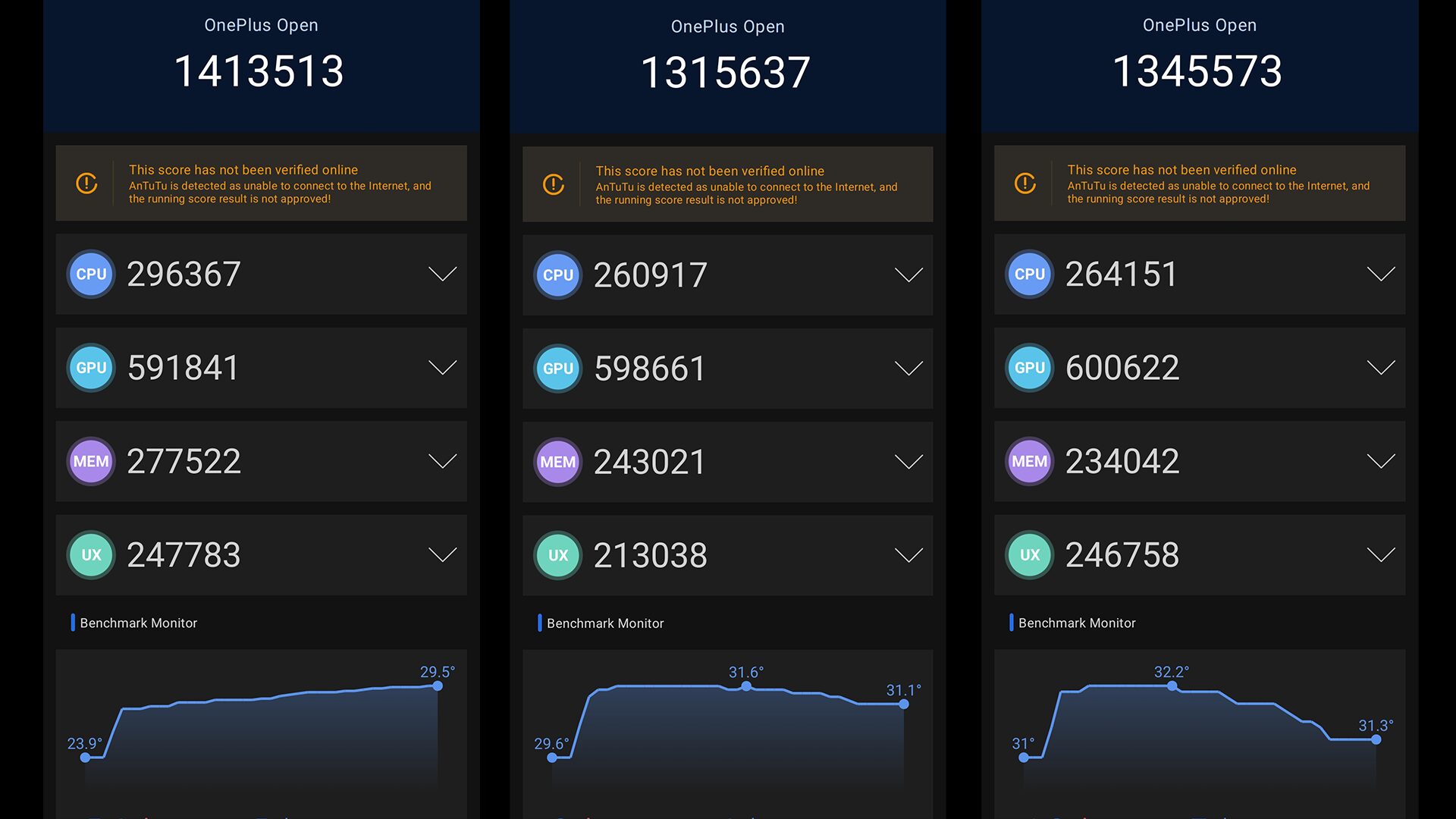The height and width of the screenshot is (819, 1456).
Task: Click the MEM icon beside 243021
Action: (x=558, y=462)
